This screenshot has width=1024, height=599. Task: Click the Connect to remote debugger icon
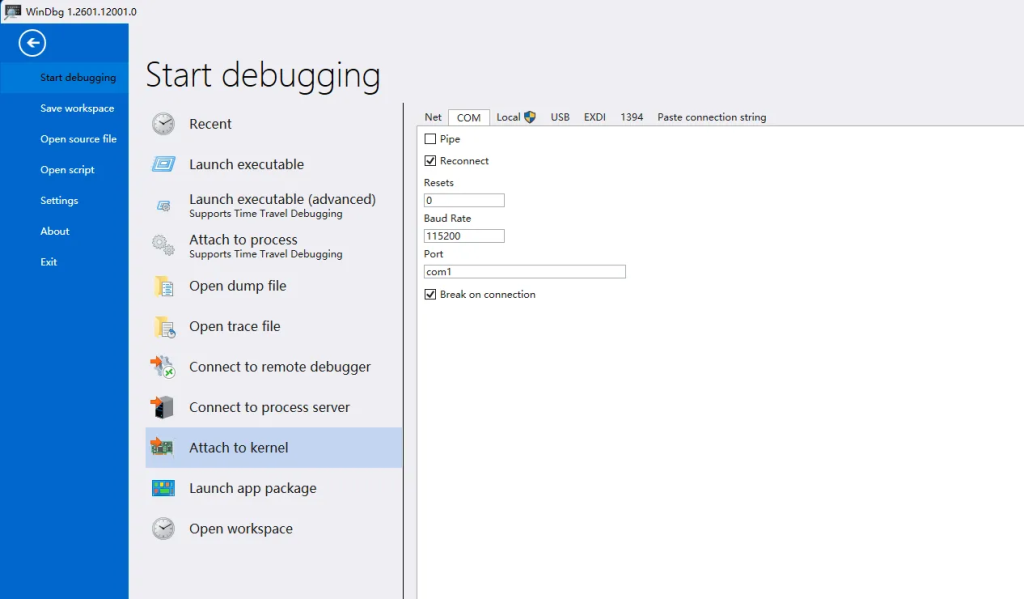tap(163, 367)
